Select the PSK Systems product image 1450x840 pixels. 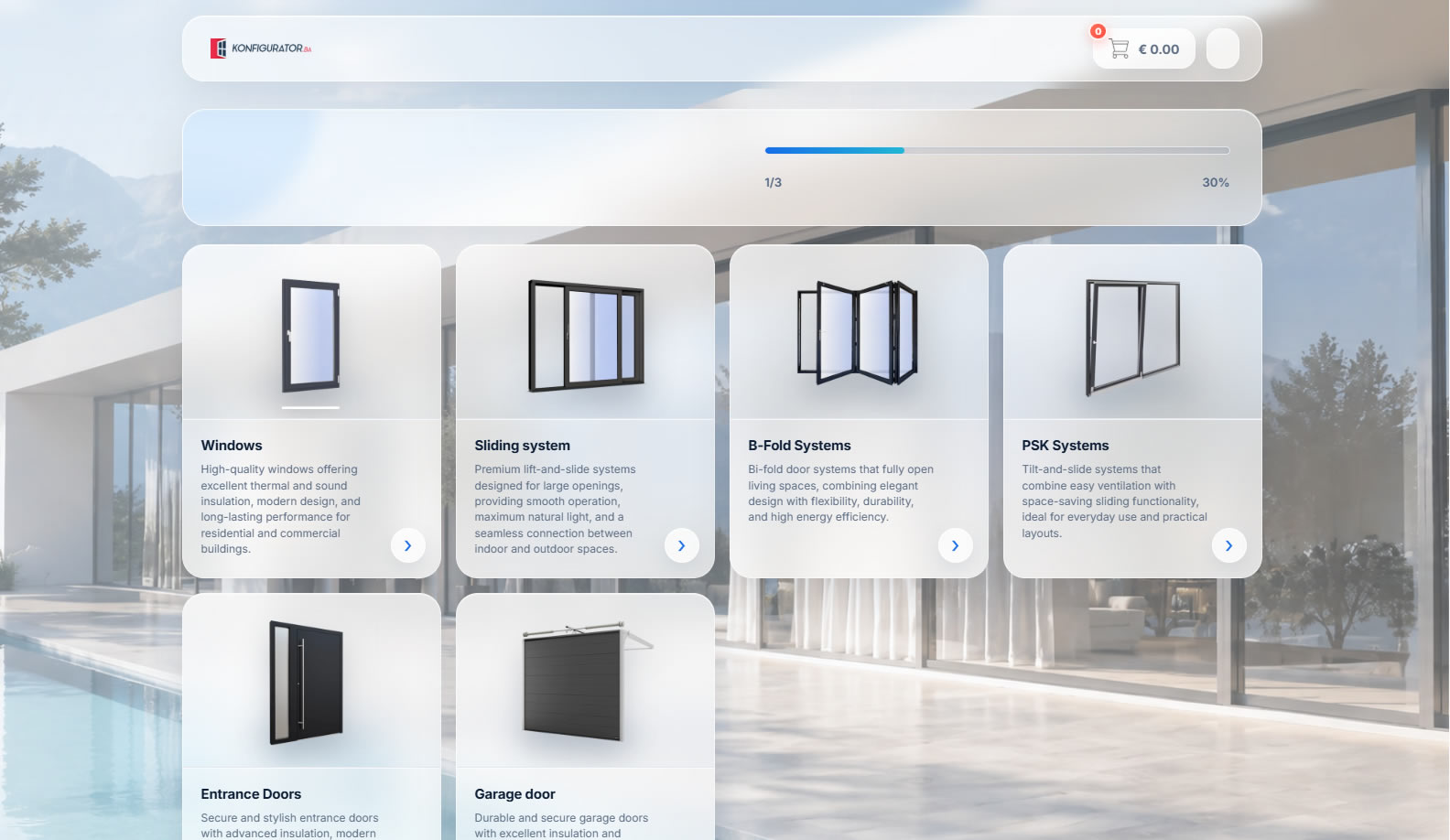(x=1132, y=338)
